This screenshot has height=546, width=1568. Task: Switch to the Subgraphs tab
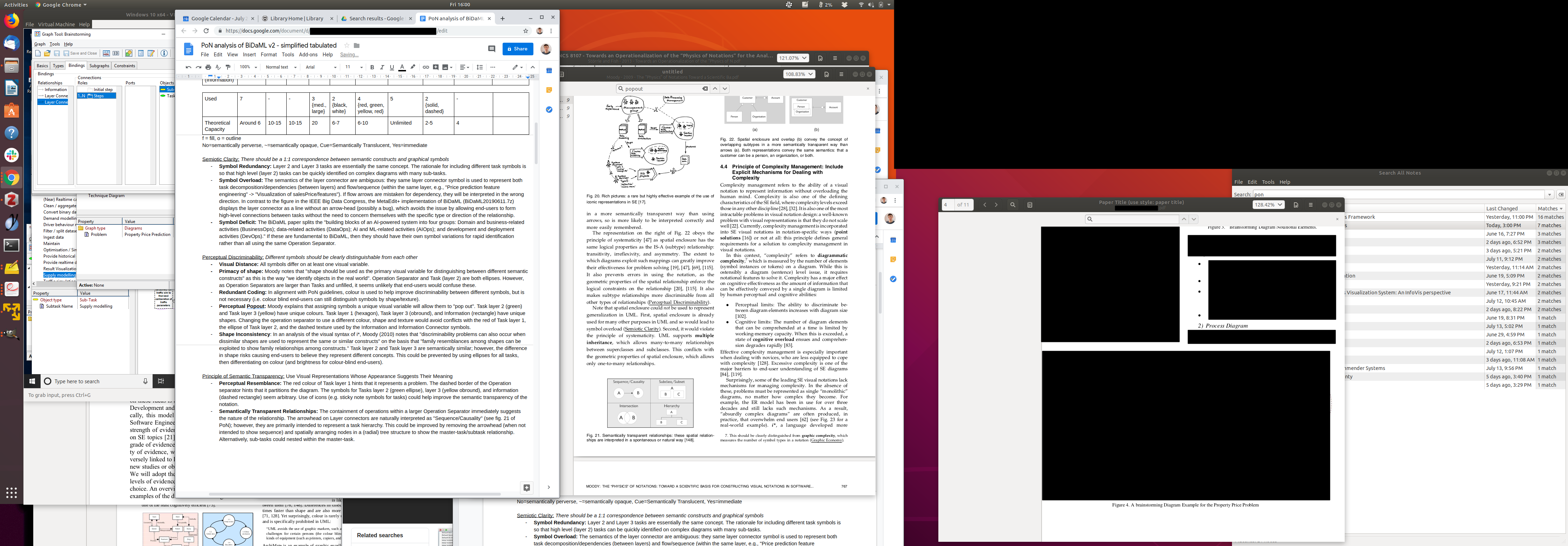[x=99, y=66]
